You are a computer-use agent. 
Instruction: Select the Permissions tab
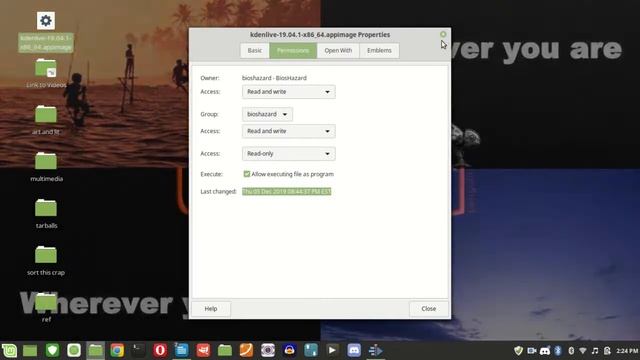(x=293, y=51)
